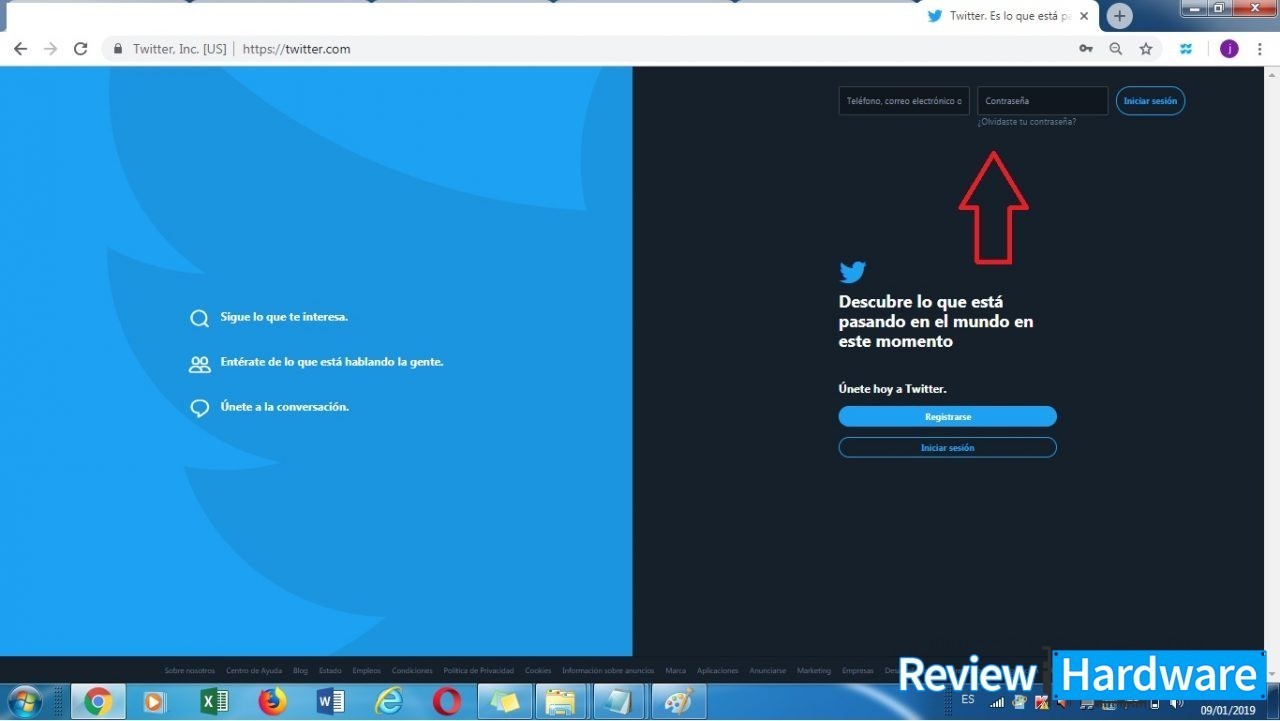Launch Opera from the taskbar

(x=446, y=702)
